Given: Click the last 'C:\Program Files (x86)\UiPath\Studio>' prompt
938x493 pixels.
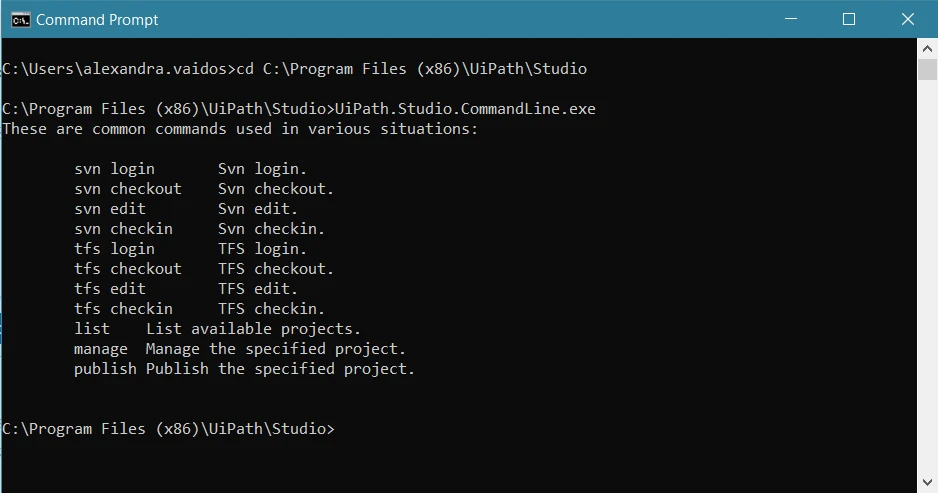Looking at the screenshot, I should (x=169, y=429).
